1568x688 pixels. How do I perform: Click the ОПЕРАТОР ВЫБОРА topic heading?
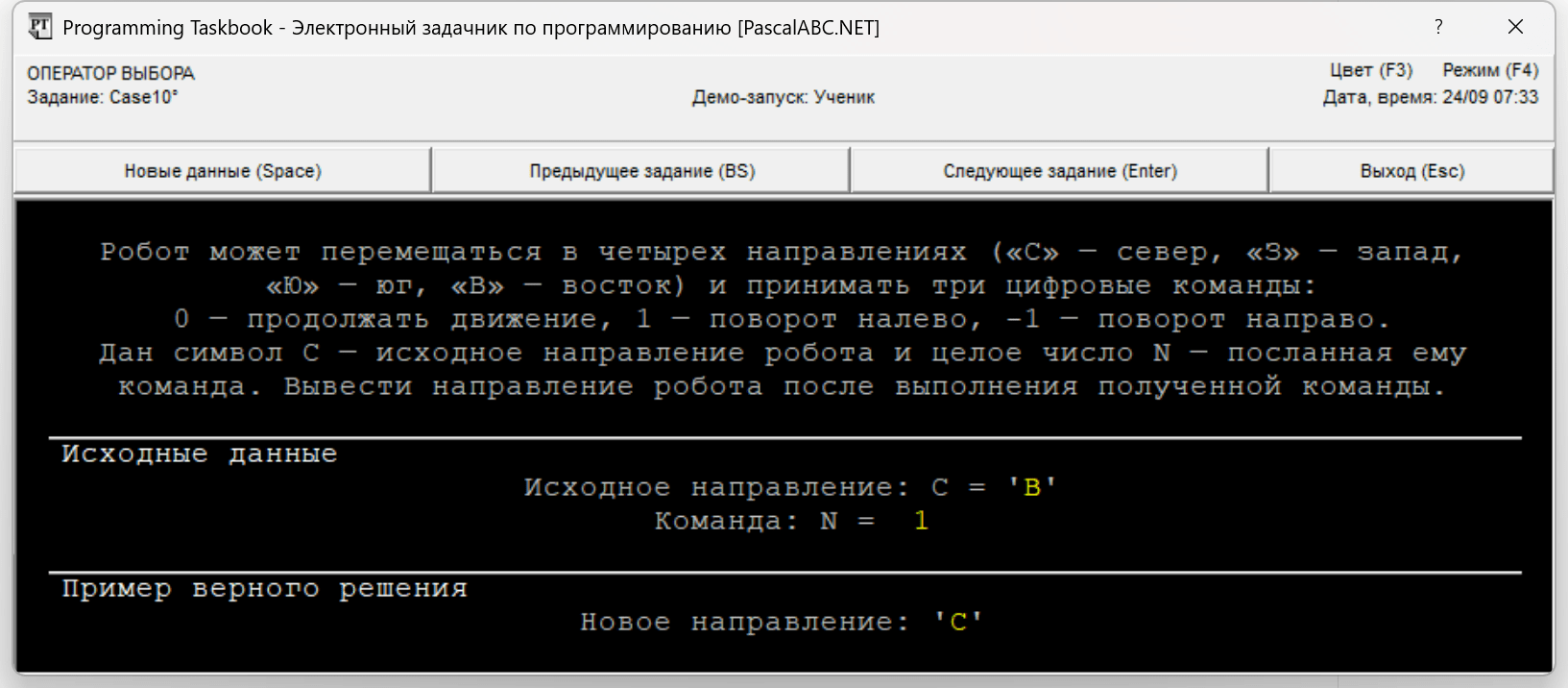click(x=110, y=73)
